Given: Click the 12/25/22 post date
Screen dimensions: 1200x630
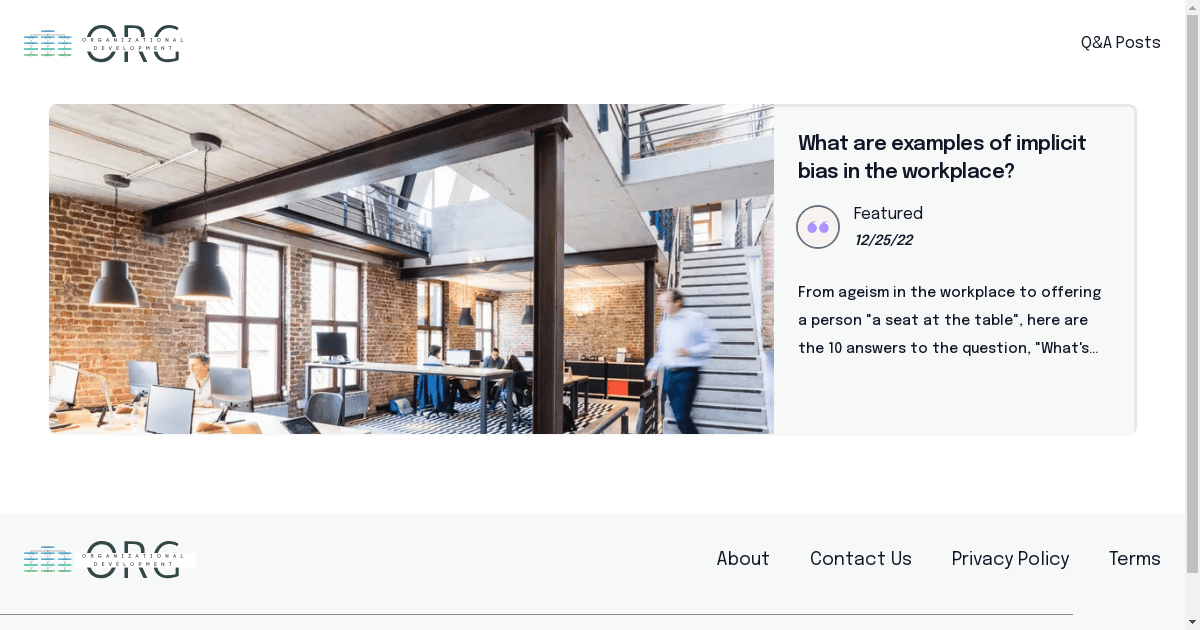Looking at the screenshot, I should pyautogui.click(x=883, y=240).
